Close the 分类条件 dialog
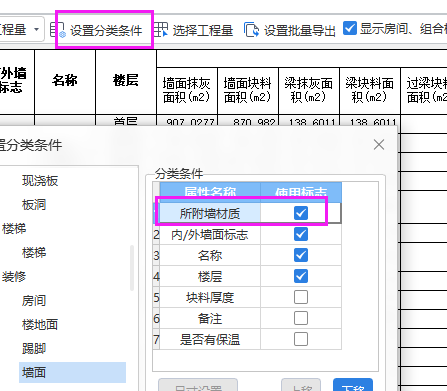The width and height of the screenshot is (447, 391). tap(379, 145)
